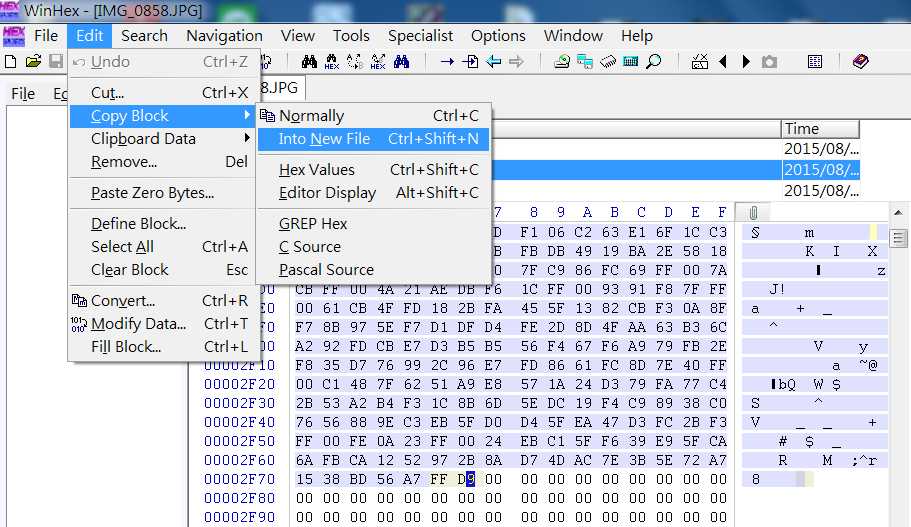This screenshot has height=527, width=911.
Task: Click Remove... in Edit menu
Action: (163, 162)
